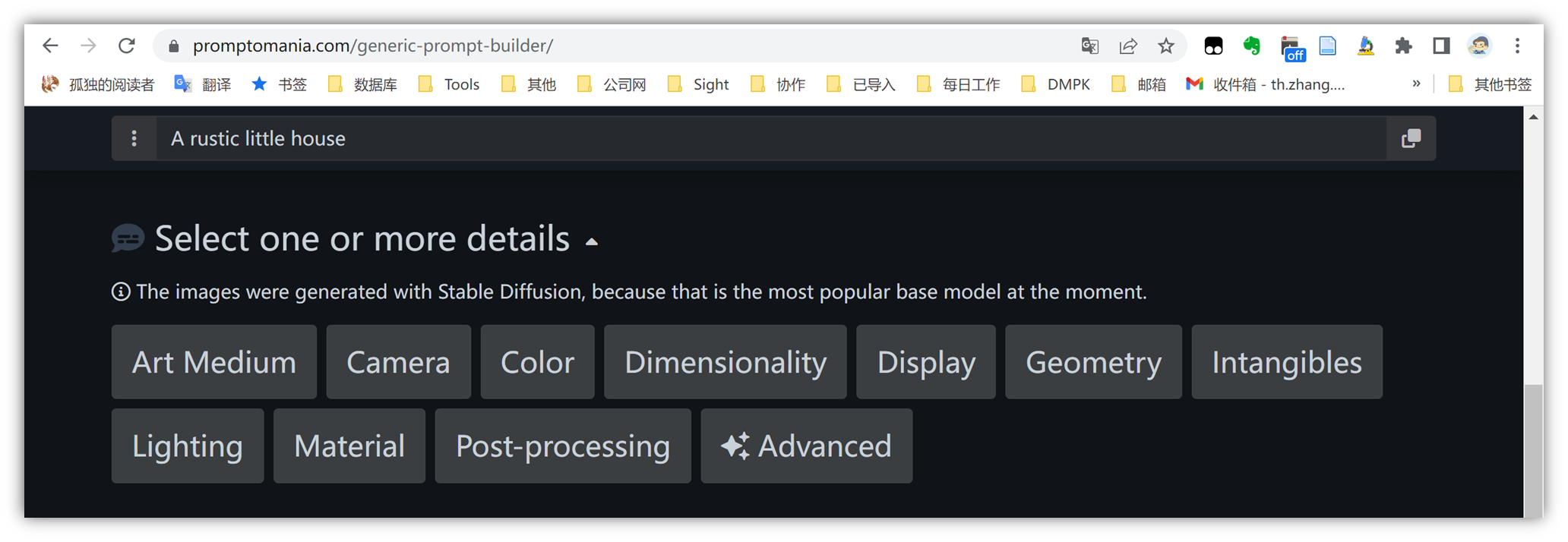Collapse the Select one or more details section

[x=592, y=241]
